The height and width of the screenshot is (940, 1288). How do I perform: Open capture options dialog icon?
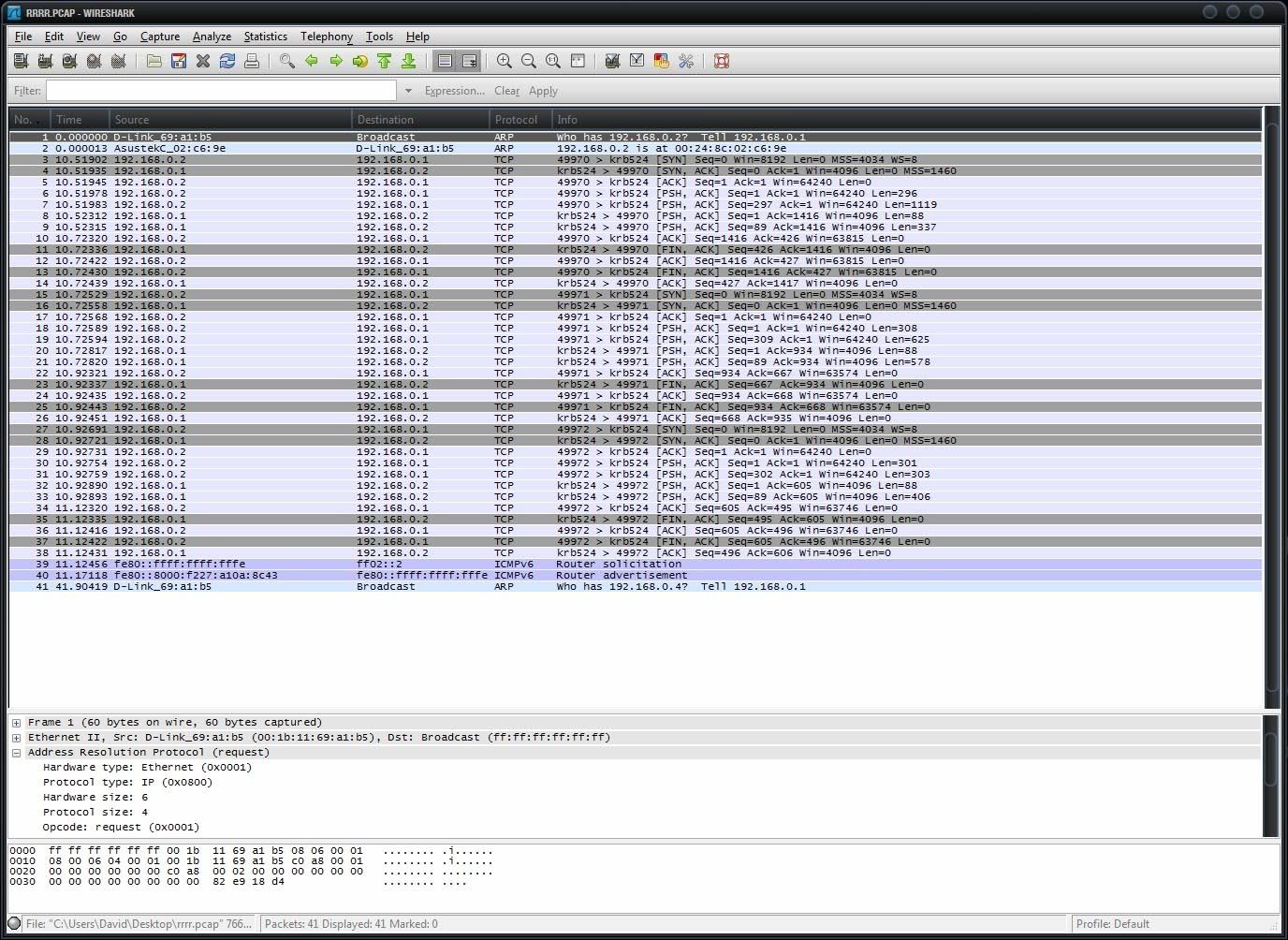coord(45,61)
